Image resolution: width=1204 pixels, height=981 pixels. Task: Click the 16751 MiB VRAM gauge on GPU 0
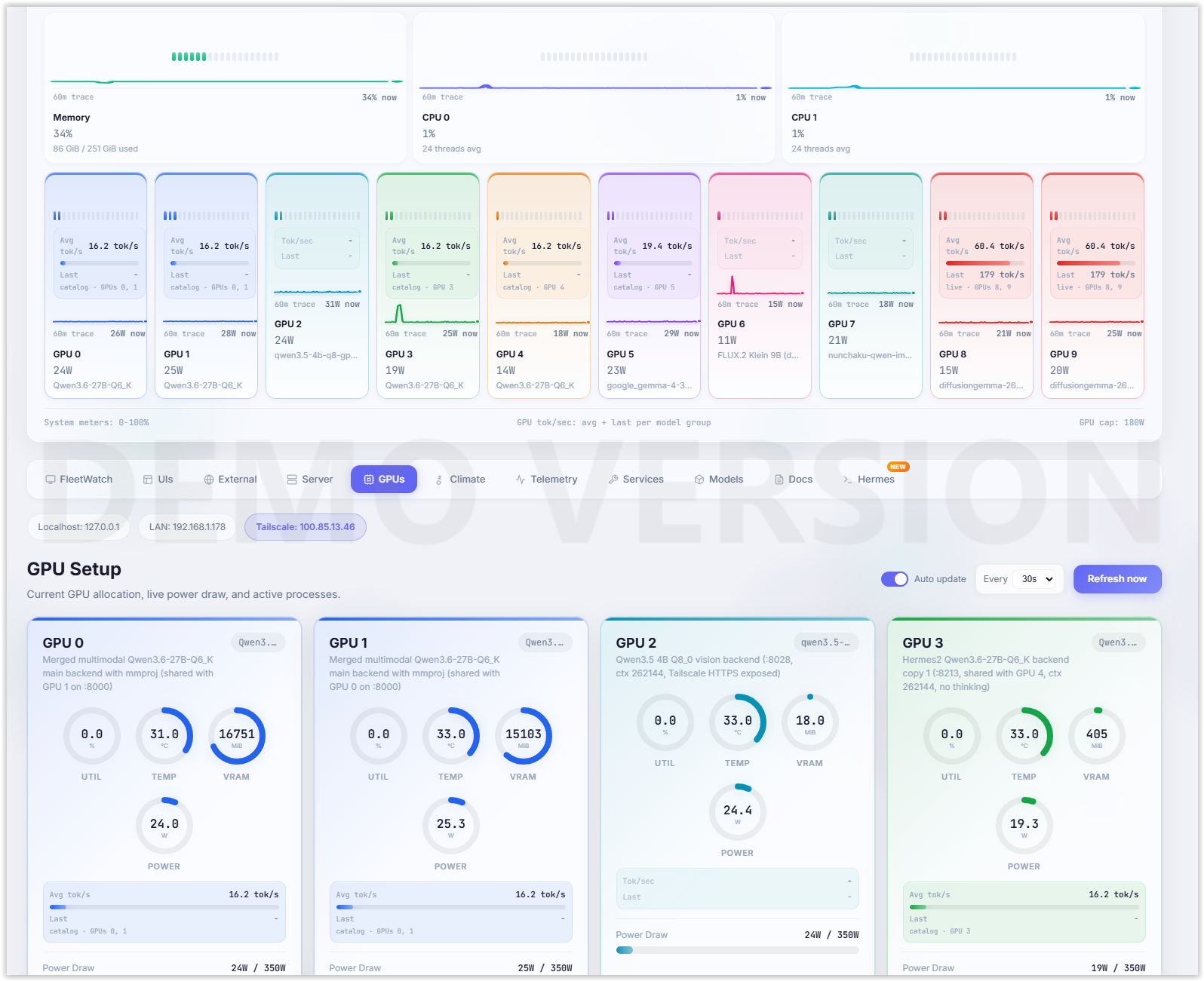tap(237, 736)
